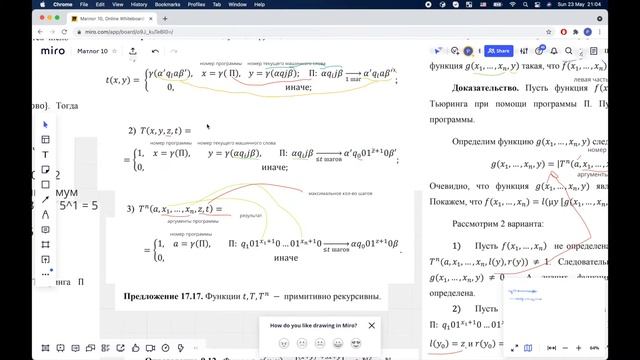The image size is (640, 360).
Task: Open the Frames panel in bottom toolbar
Action: coord(45,348)
